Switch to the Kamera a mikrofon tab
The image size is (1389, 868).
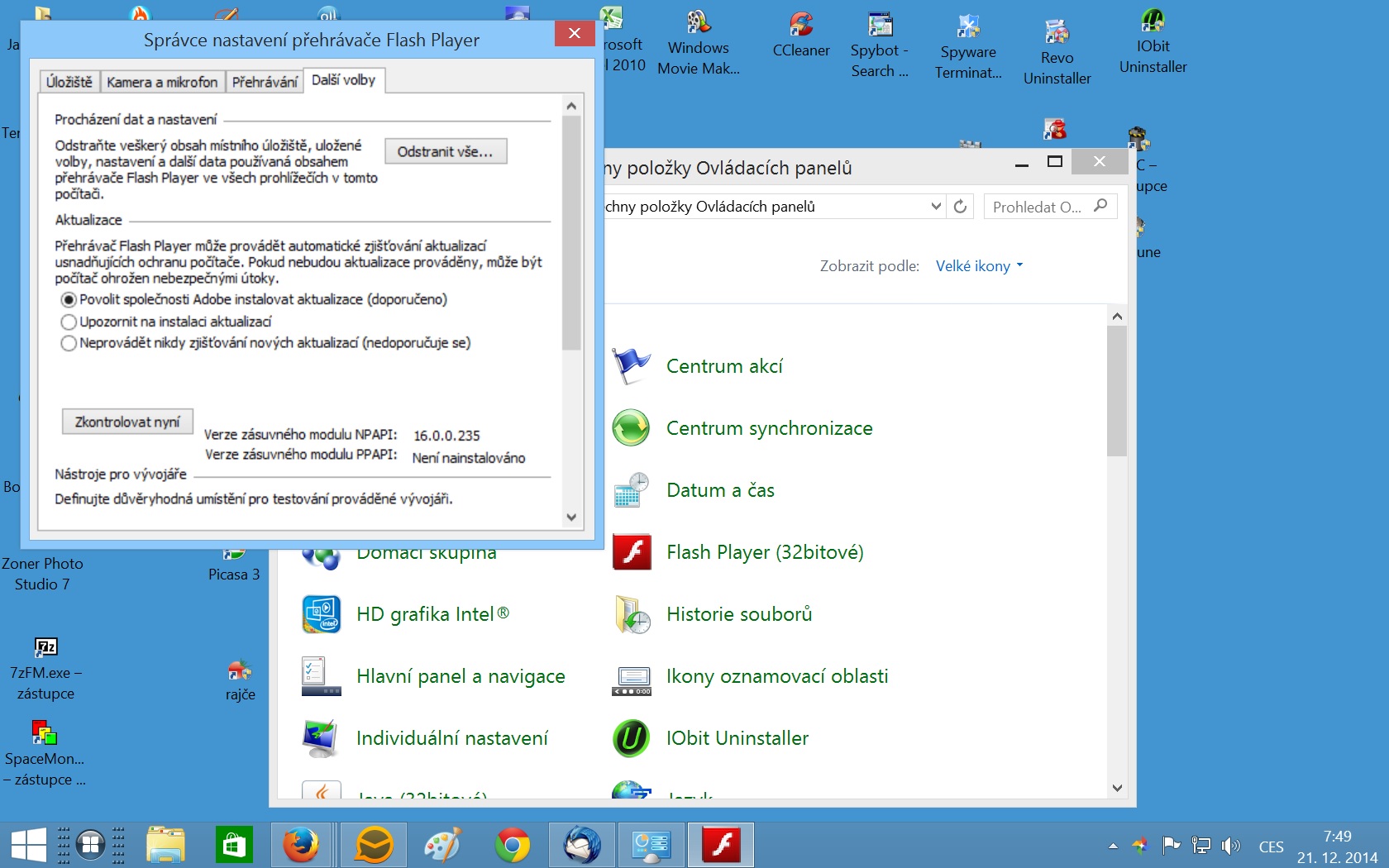pyautogui.click(x=162, y=82)
